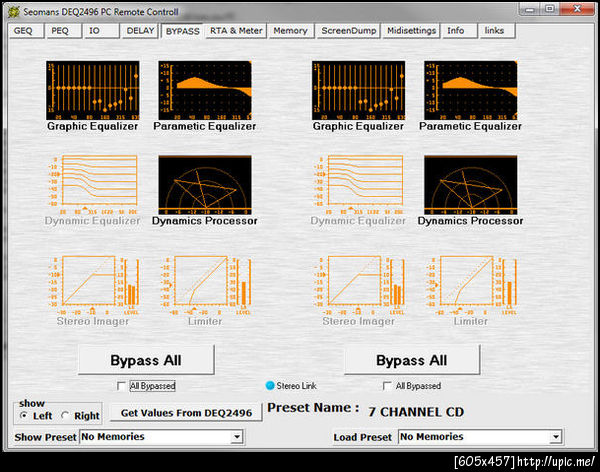Click the application icon in title bar
This screenshot has height=472, width=600.
pos(13,11)
